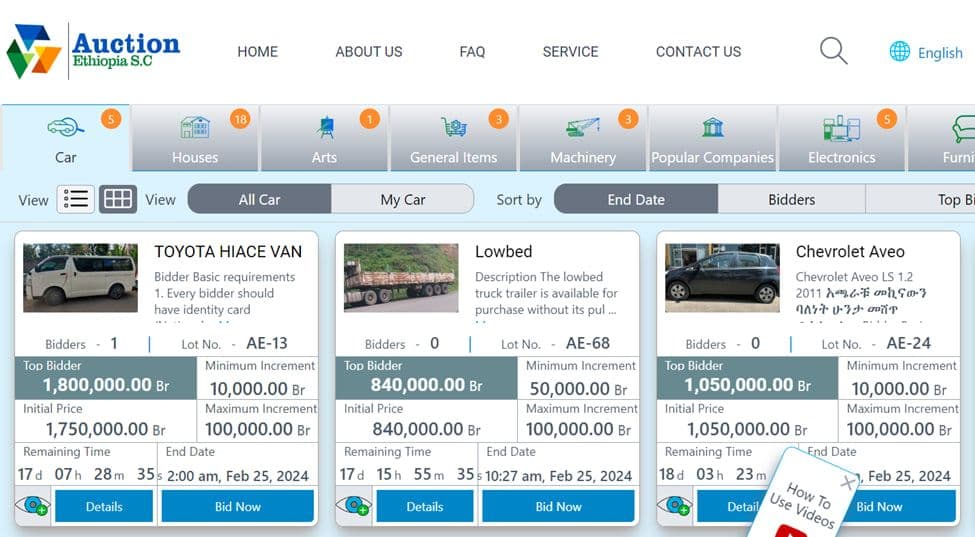This screenshot has width=975, height=537.
Task: Select the Furniture category tab
Action: coord(941,138)
